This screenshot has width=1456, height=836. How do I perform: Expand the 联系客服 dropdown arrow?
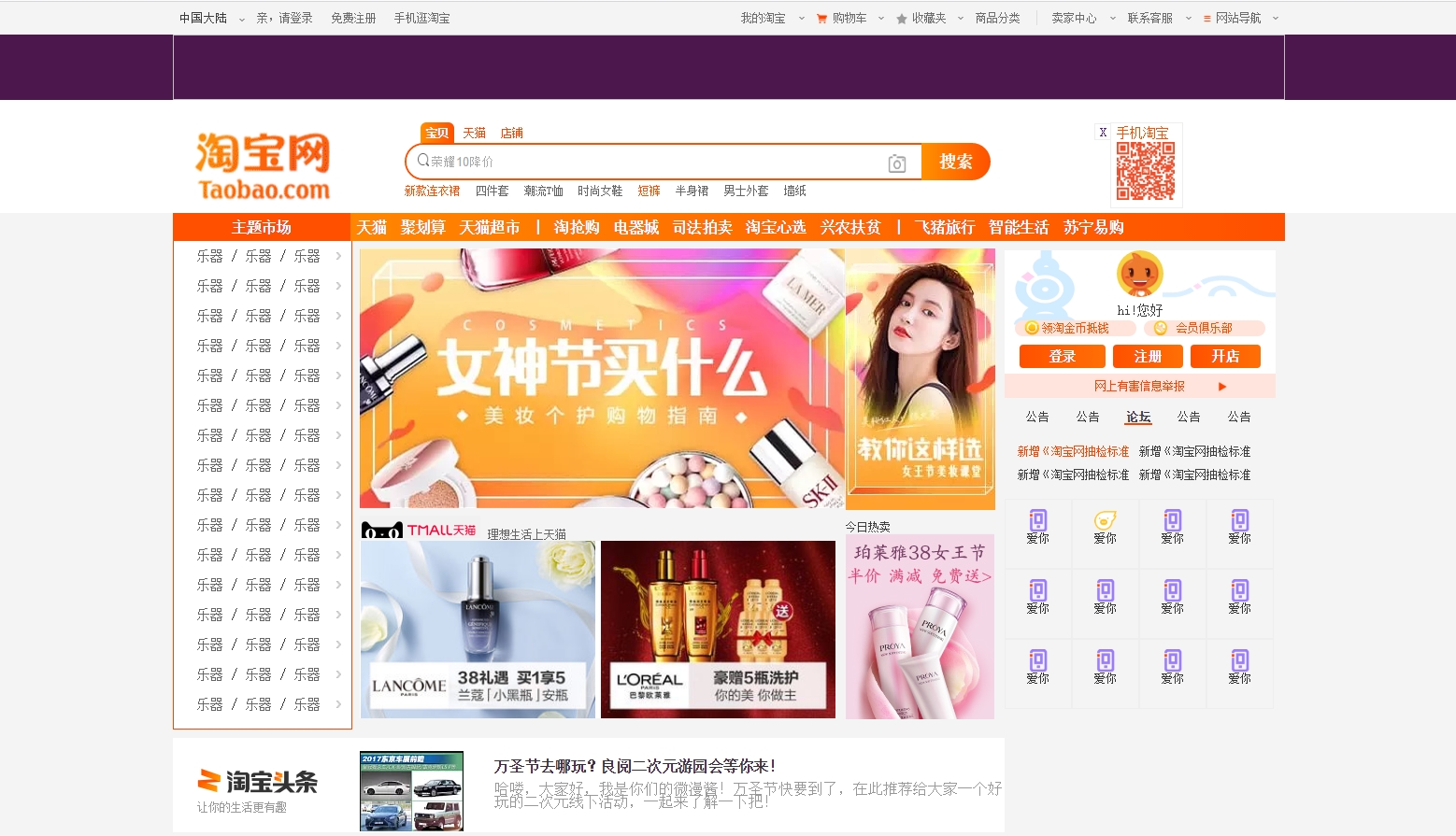pos(1189,19)
